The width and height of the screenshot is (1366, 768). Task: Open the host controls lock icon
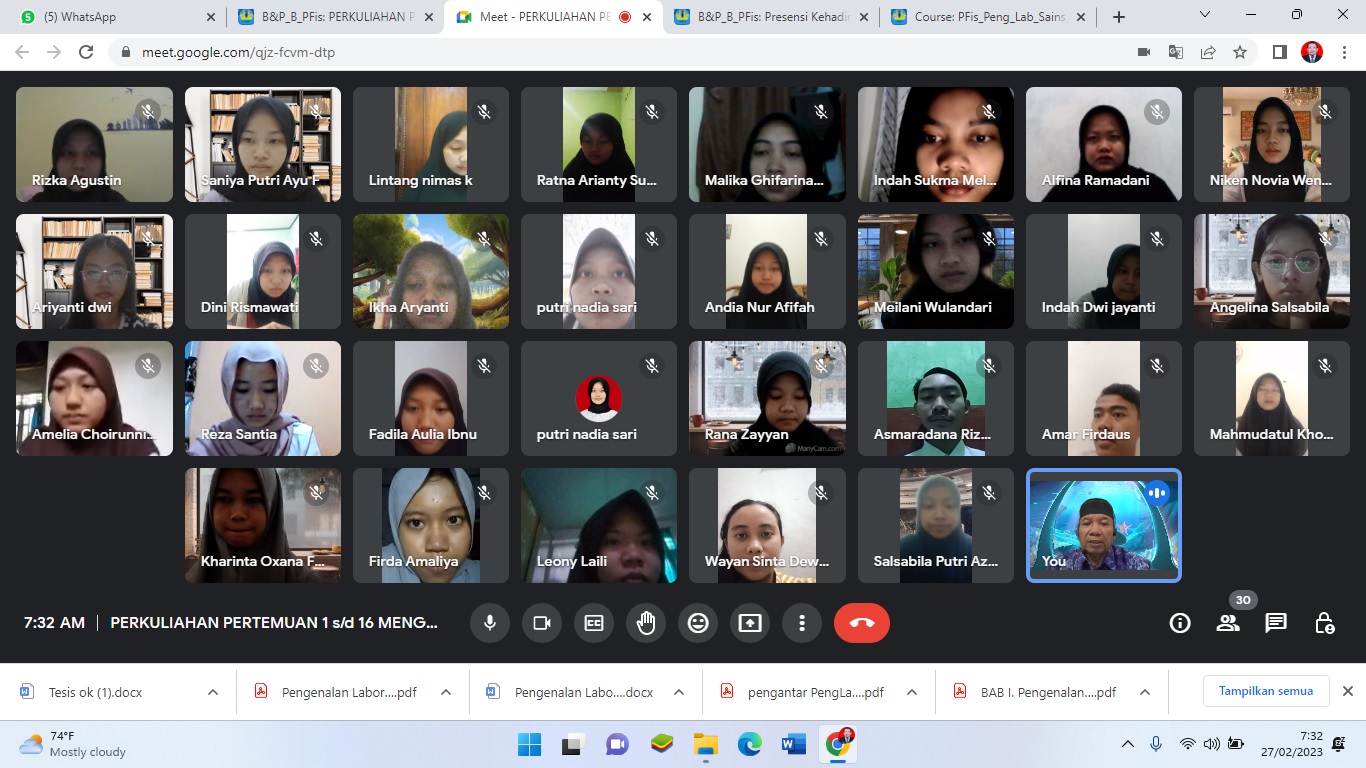(x=1324, y=623)
